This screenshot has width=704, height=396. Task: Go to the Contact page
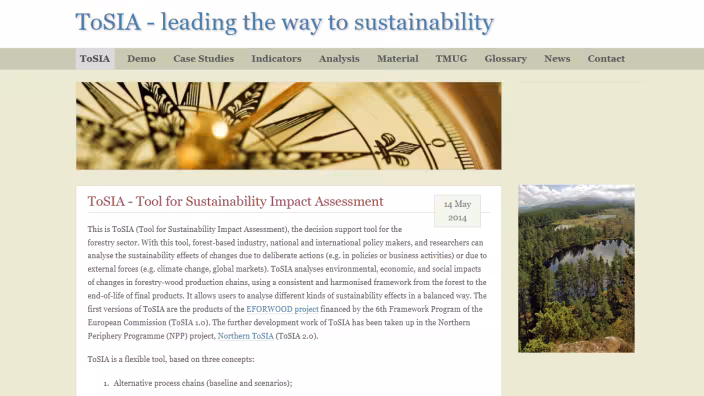[606, 59]
